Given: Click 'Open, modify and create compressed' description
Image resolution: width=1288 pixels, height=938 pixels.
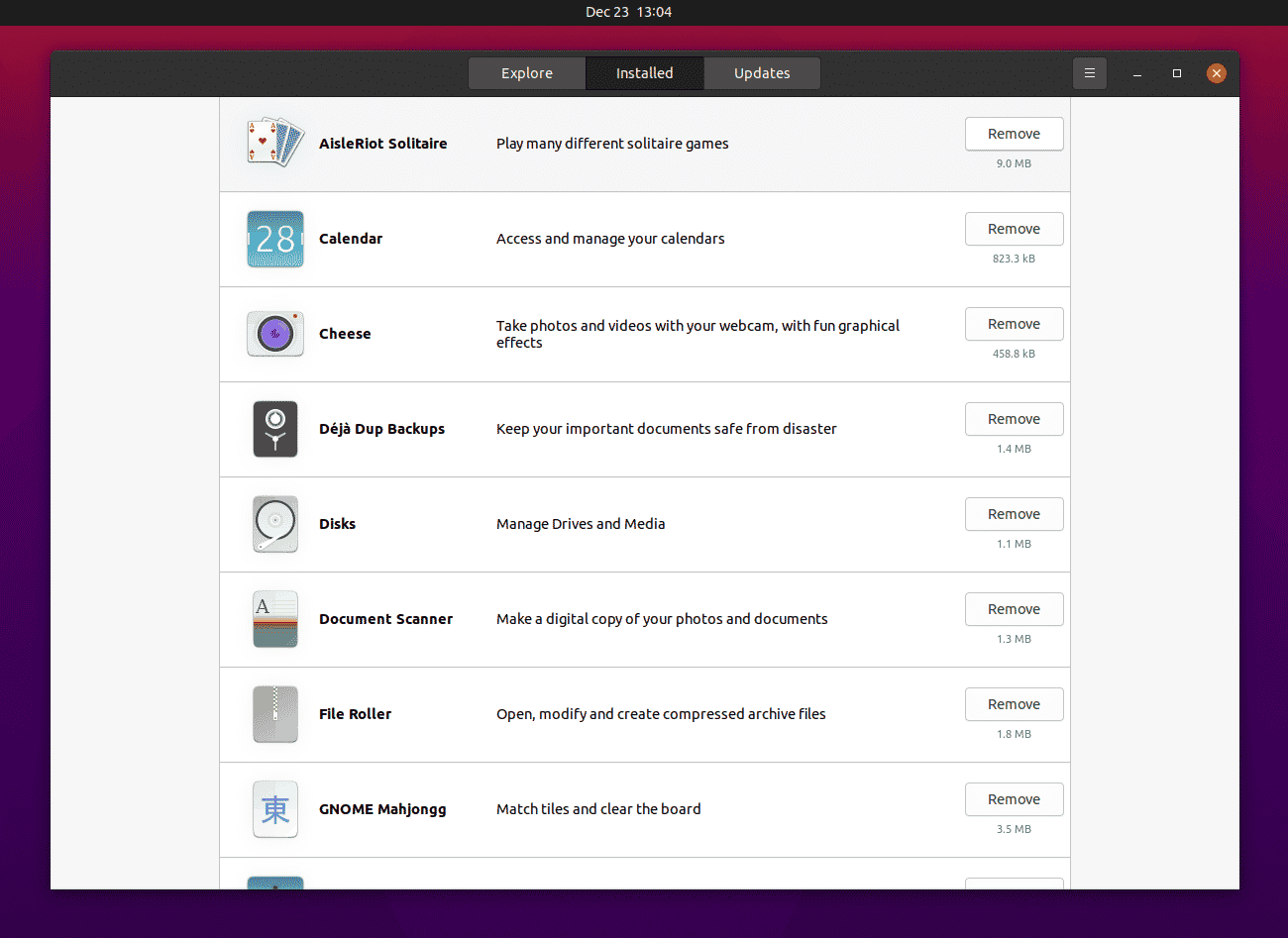Looking at the screenshot, I should click(661, 714).
